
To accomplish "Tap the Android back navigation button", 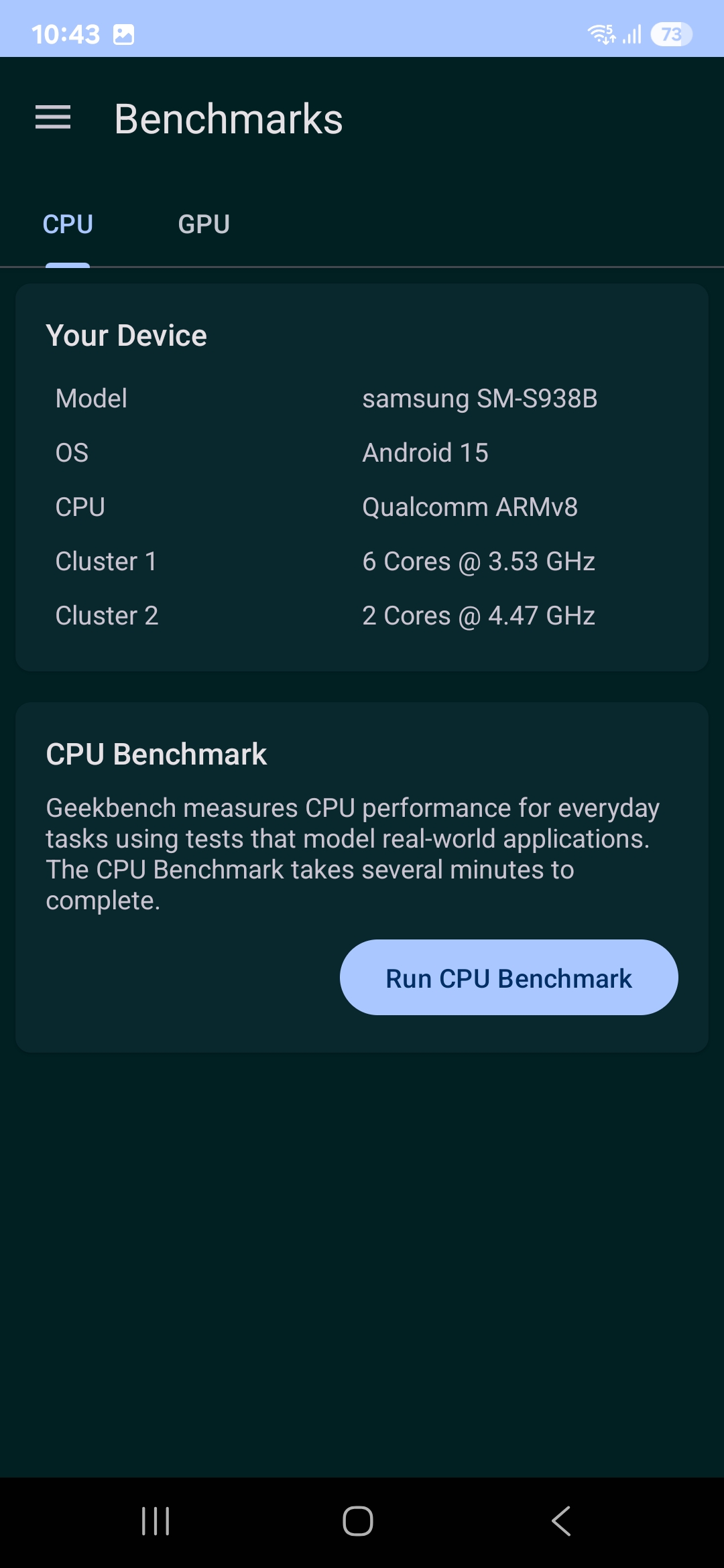I will point(562,1521).
